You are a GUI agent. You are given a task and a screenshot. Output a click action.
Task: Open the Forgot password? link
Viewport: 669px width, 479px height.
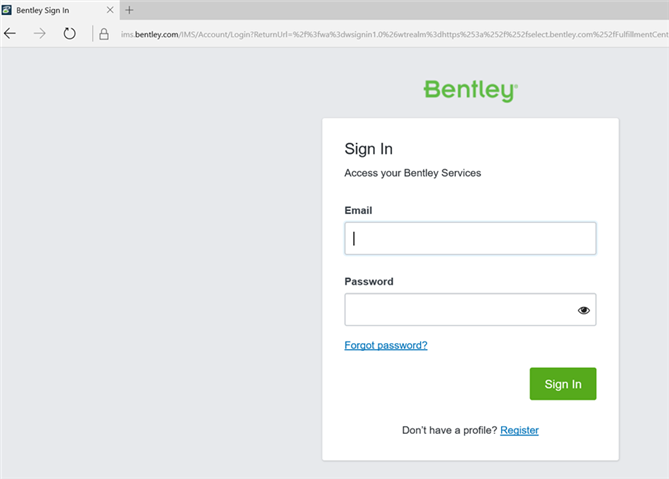pyautogui.click(x=386, y=345)
